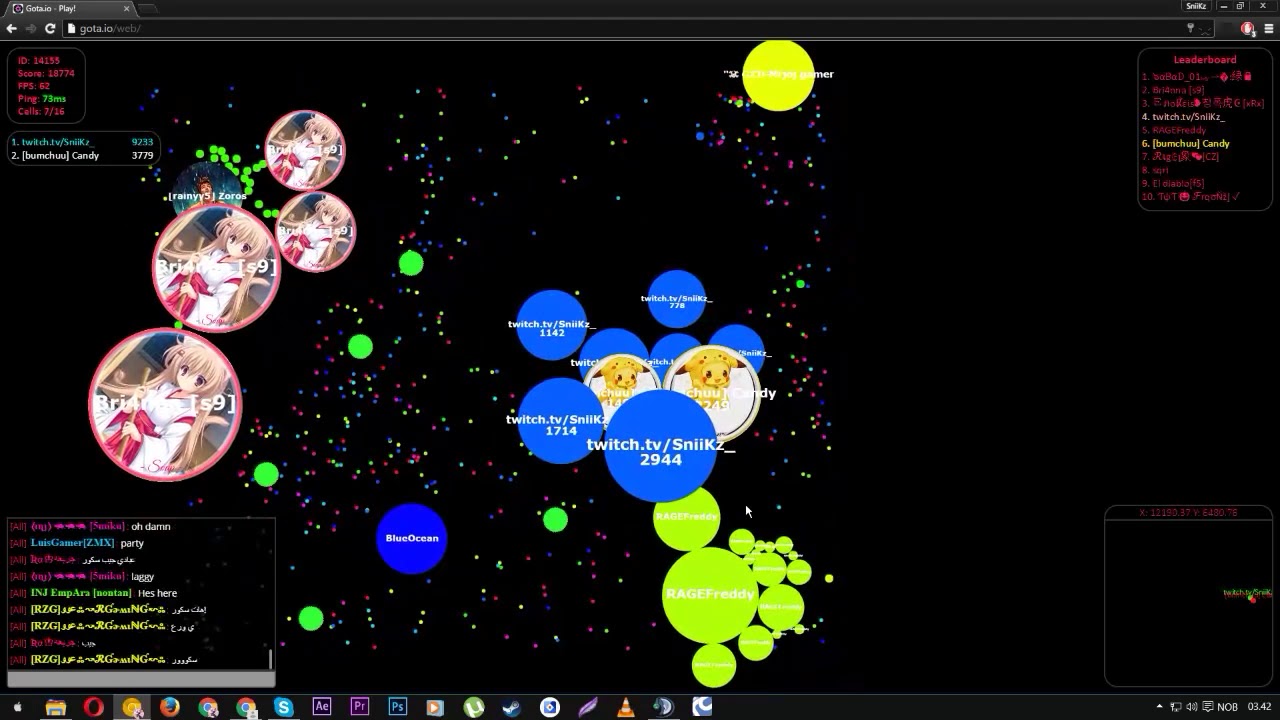Launch Opera from the taskbar
Image resolution: width=1280 pixels, height=720 pixels.
pyautogui.click(x=93, y=707)
